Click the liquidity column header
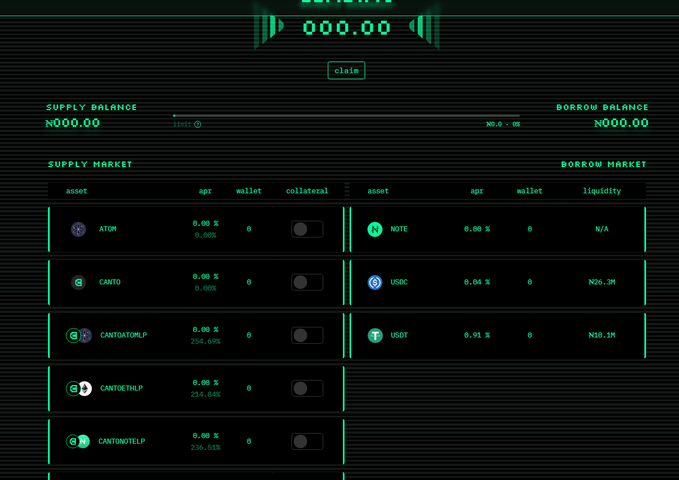679x480 pixels. click(602, 191)
